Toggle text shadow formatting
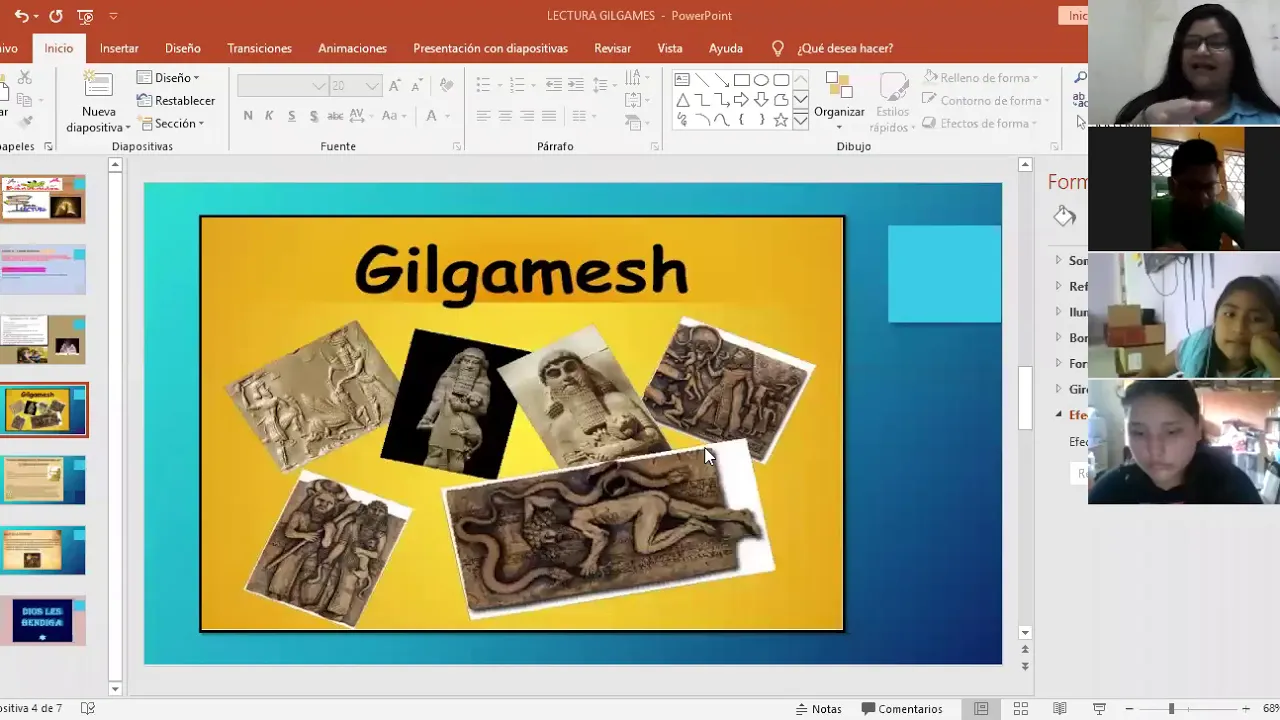 (313, 116)
